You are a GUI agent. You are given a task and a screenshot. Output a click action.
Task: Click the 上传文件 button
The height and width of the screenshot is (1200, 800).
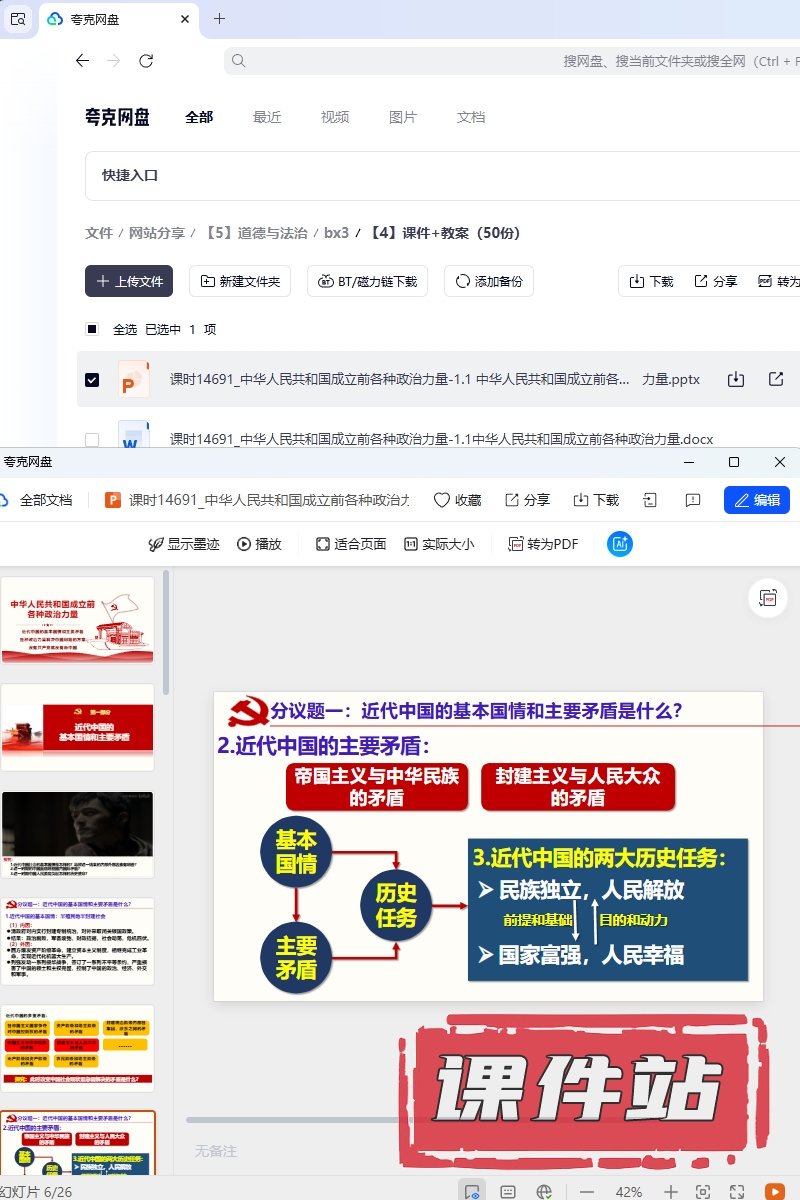pos(129,281)
